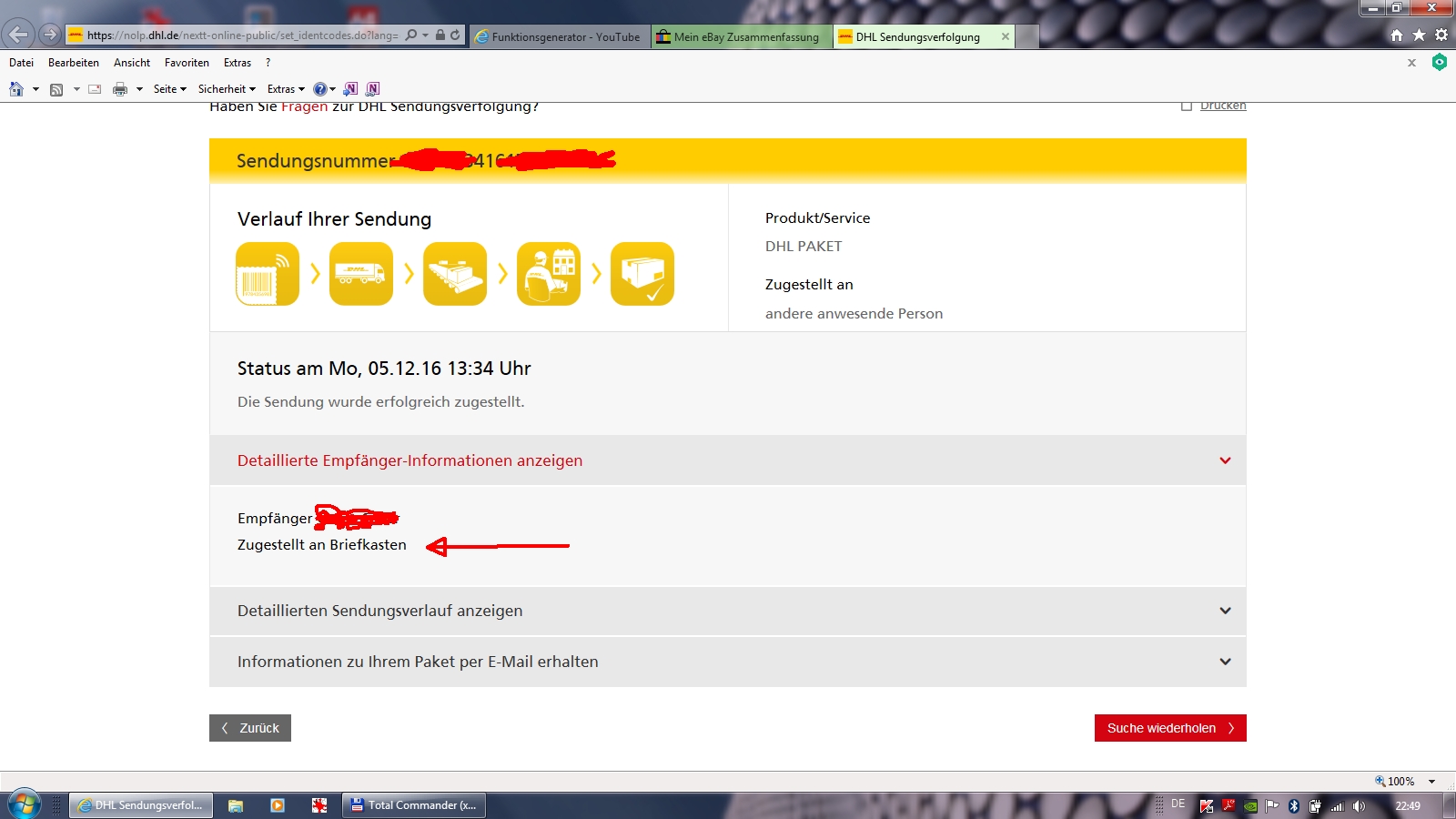Screen dimensions: 1456x819
Task: Close the DHL Sendungsverfolgung tab
Action: [1005, 37]
